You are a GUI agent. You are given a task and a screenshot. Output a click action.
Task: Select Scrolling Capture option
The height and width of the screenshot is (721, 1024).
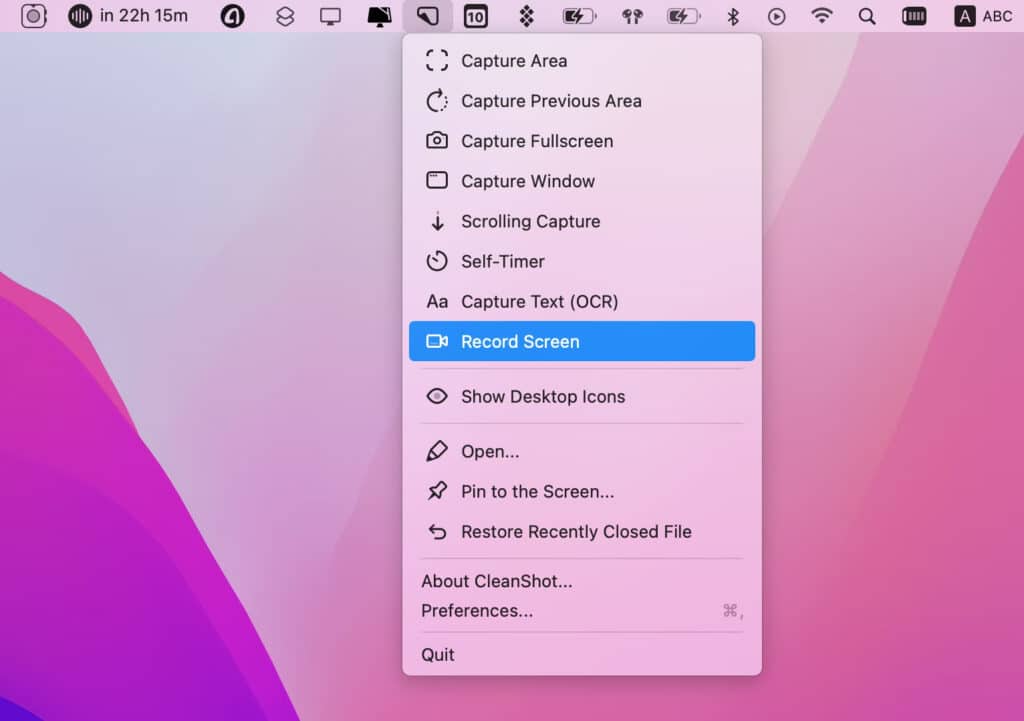(530, 222)
